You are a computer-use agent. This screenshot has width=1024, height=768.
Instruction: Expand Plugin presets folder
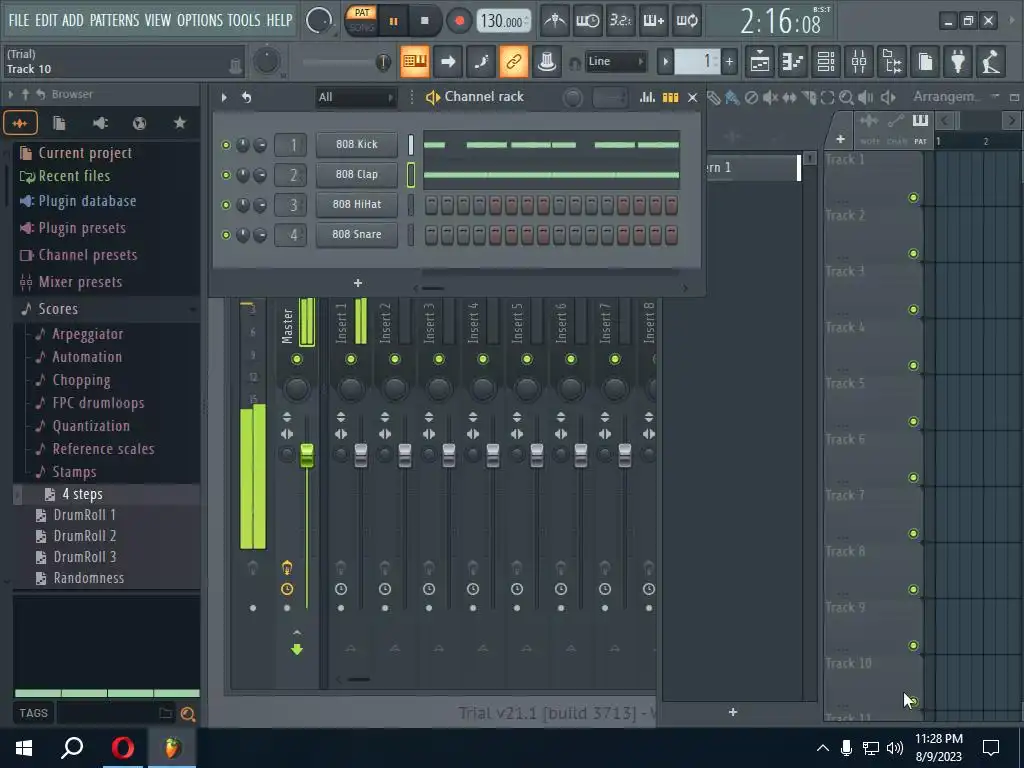pyautogui.click(x=82, y=228)
